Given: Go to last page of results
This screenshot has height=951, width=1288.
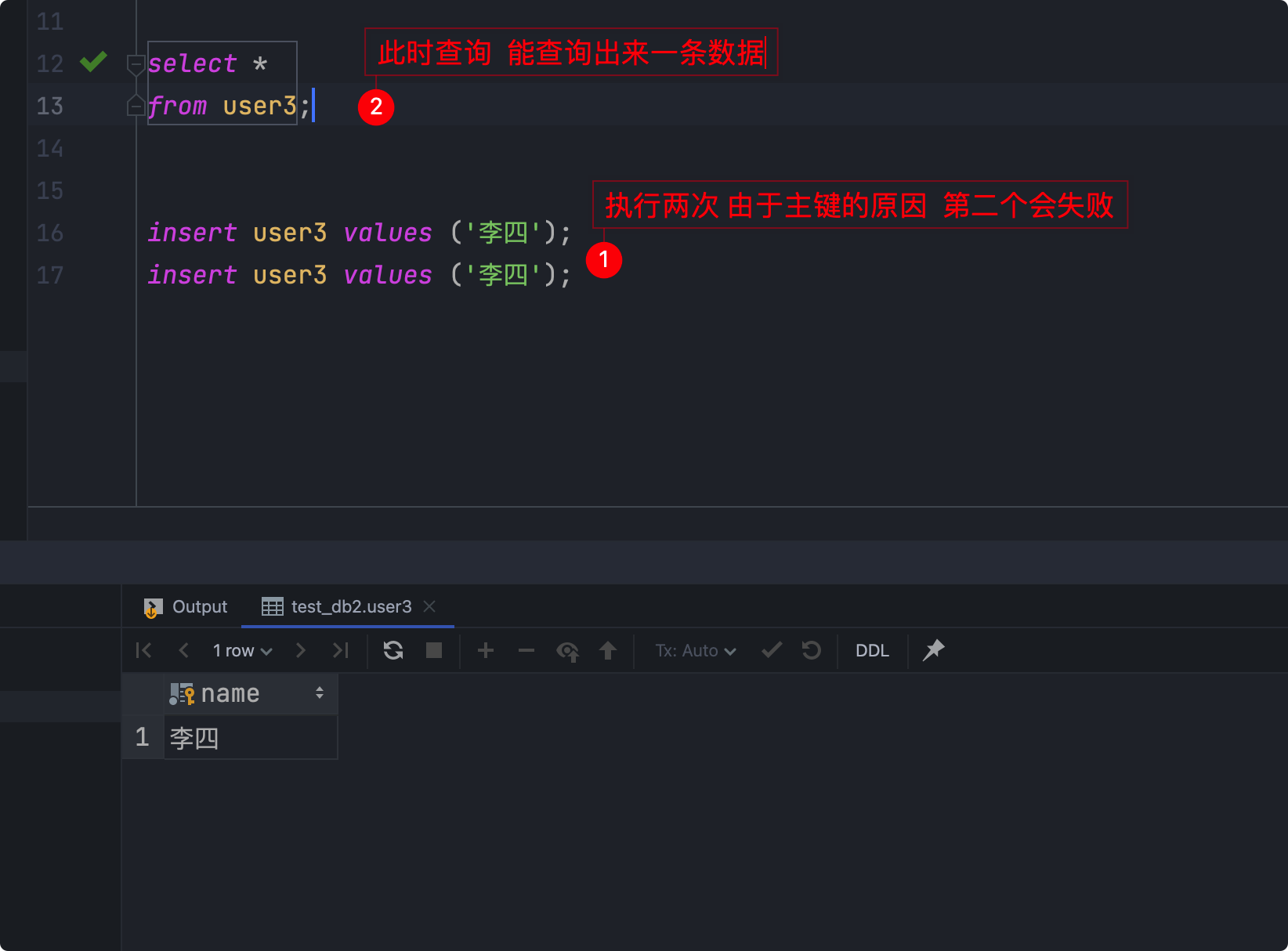Looking at the screenshot, I should click(x=341, y=650).
